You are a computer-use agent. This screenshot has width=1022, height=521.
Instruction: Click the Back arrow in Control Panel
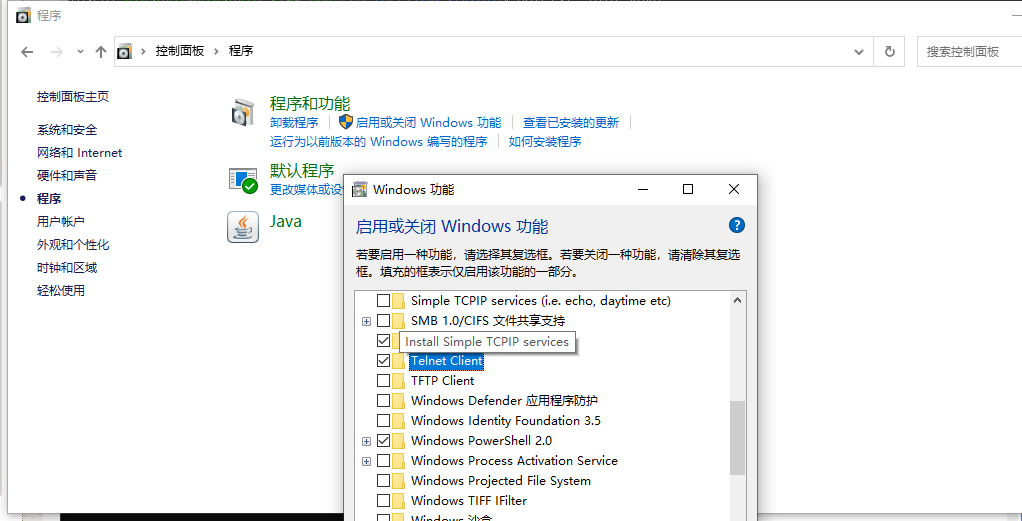pos(27,52)
